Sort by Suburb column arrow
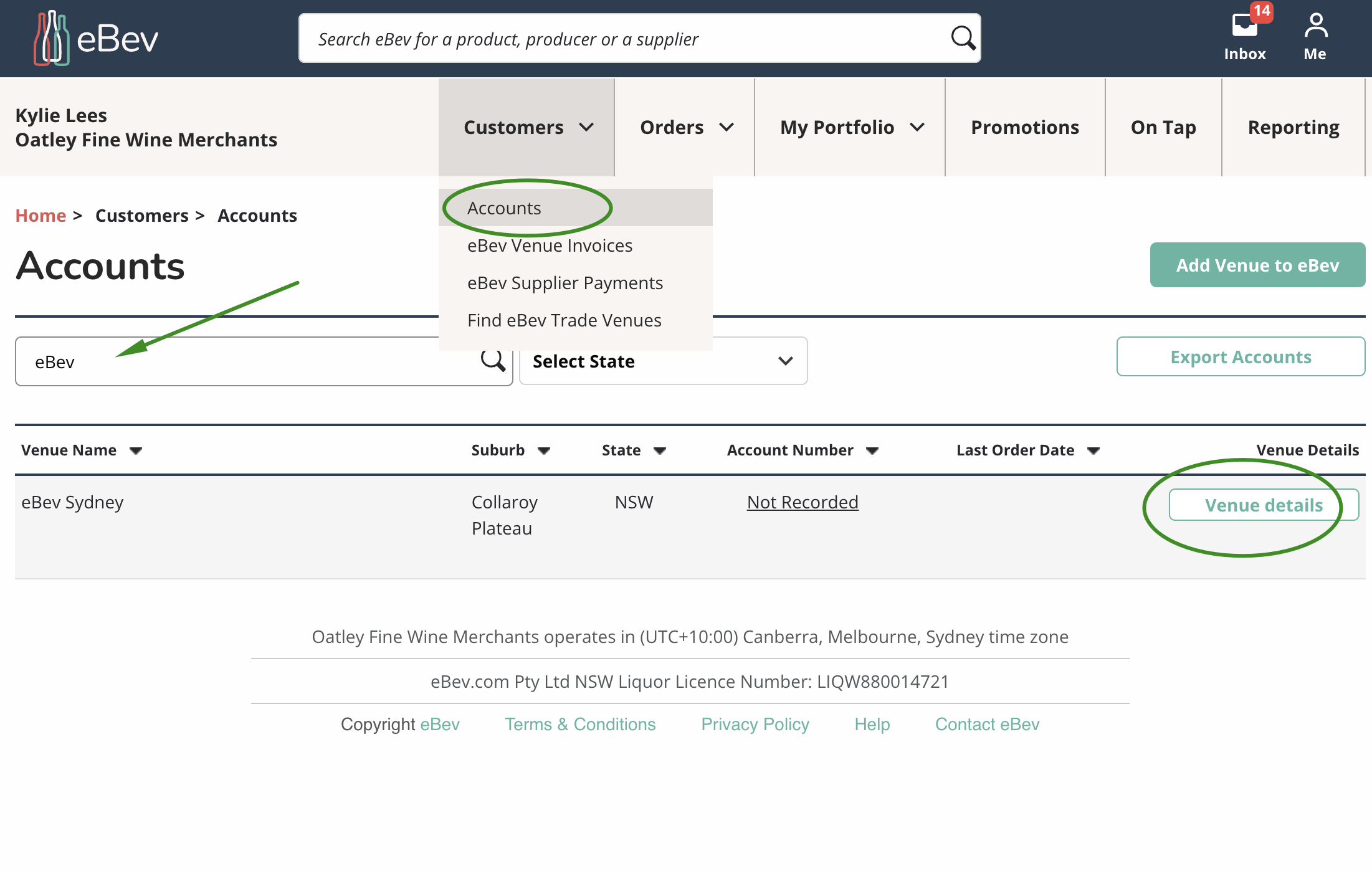The width and height of the screenshot is (1372, 871). click(544, 450)
